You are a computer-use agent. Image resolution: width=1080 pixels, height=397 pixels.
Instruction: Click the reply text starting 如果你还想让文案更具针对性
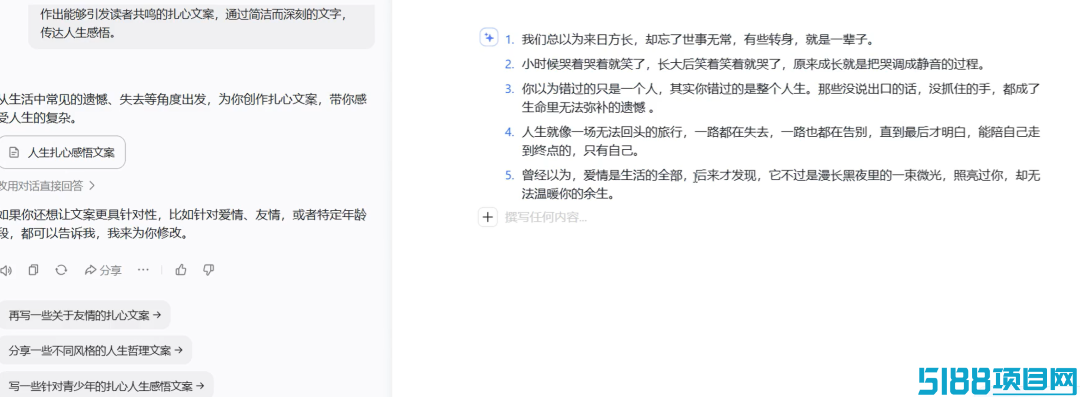[183, 225]
